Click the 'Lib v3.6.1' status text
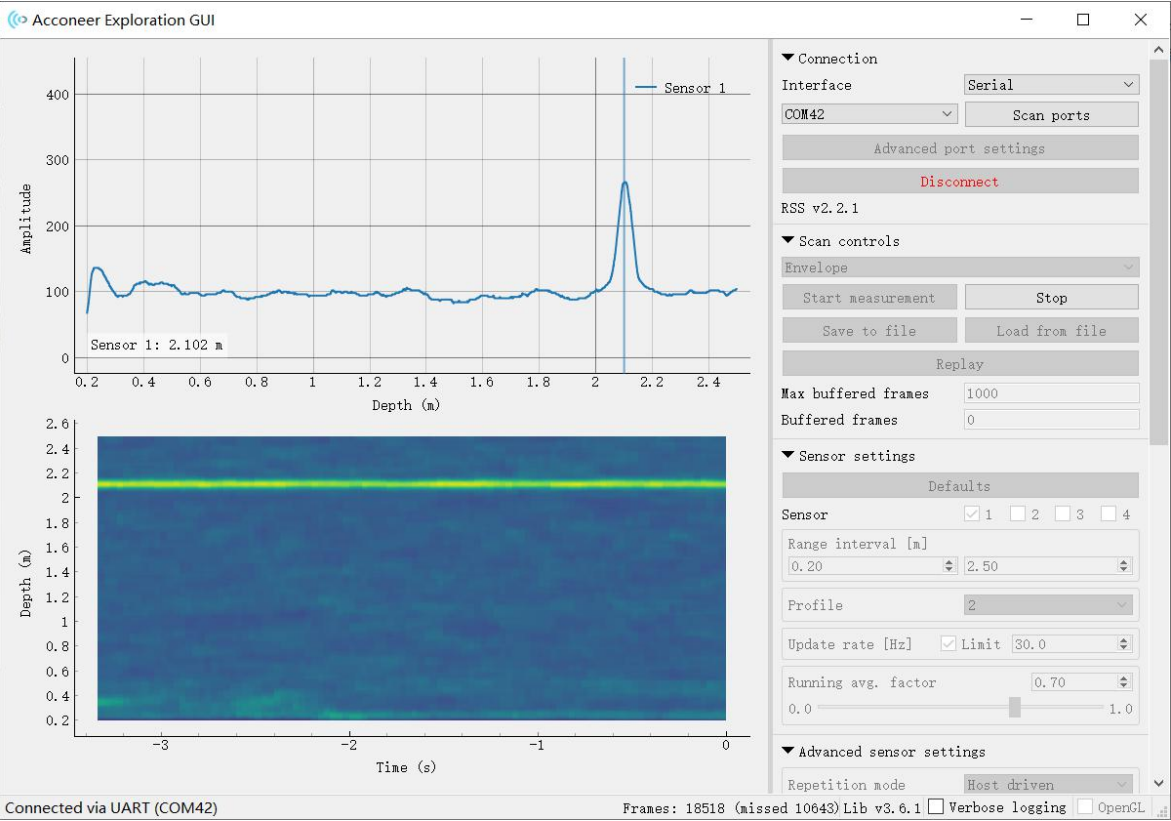The height and width of the screenshot is (821, 1171). point(882,808)
